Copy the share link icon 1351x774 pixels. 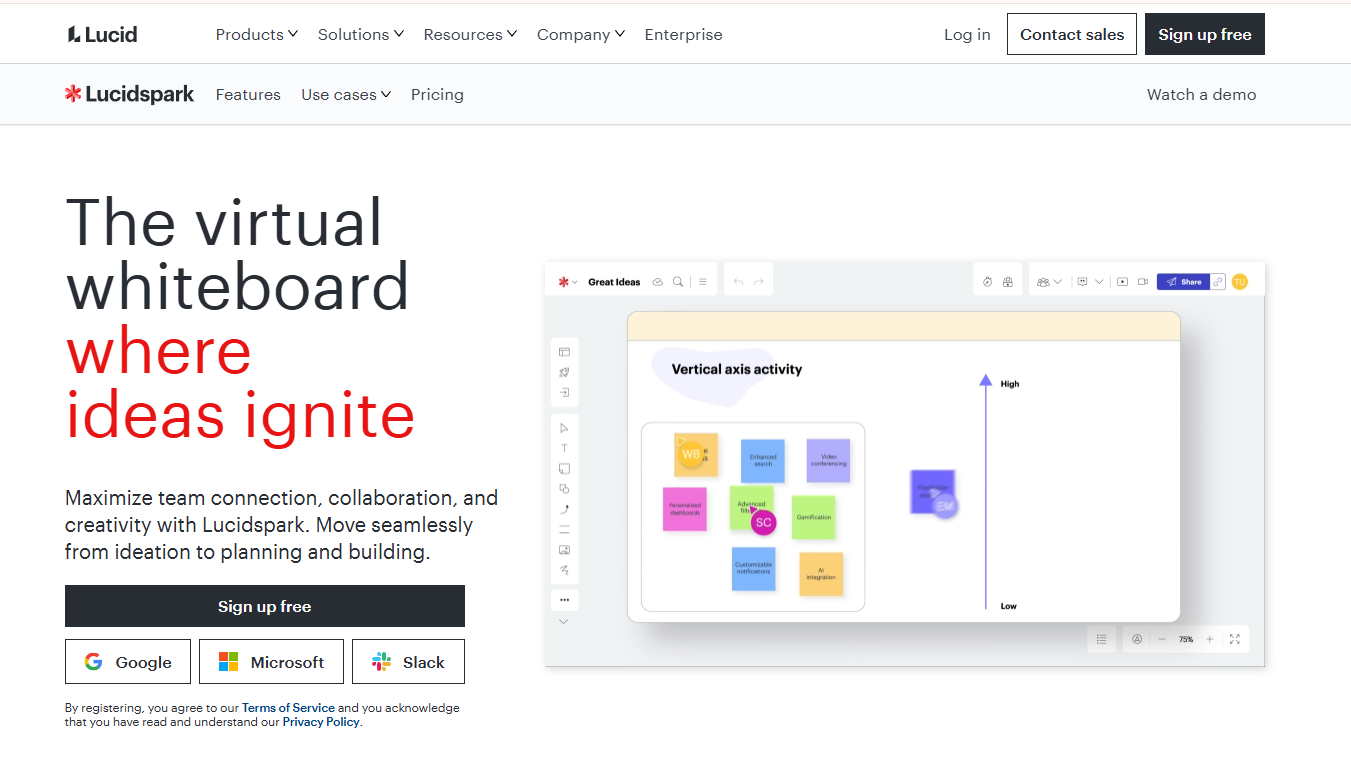click(1218, 282)
